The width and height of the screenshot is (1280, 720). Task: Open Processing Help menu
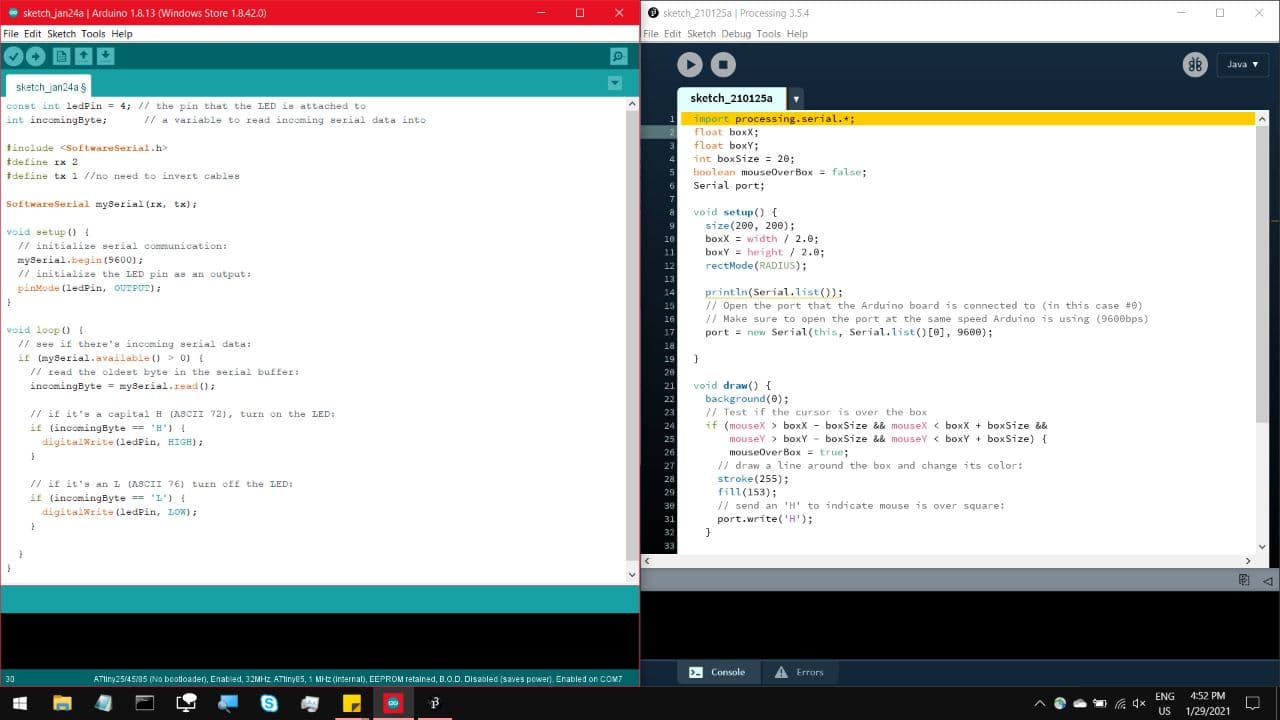tap(797, 34)
